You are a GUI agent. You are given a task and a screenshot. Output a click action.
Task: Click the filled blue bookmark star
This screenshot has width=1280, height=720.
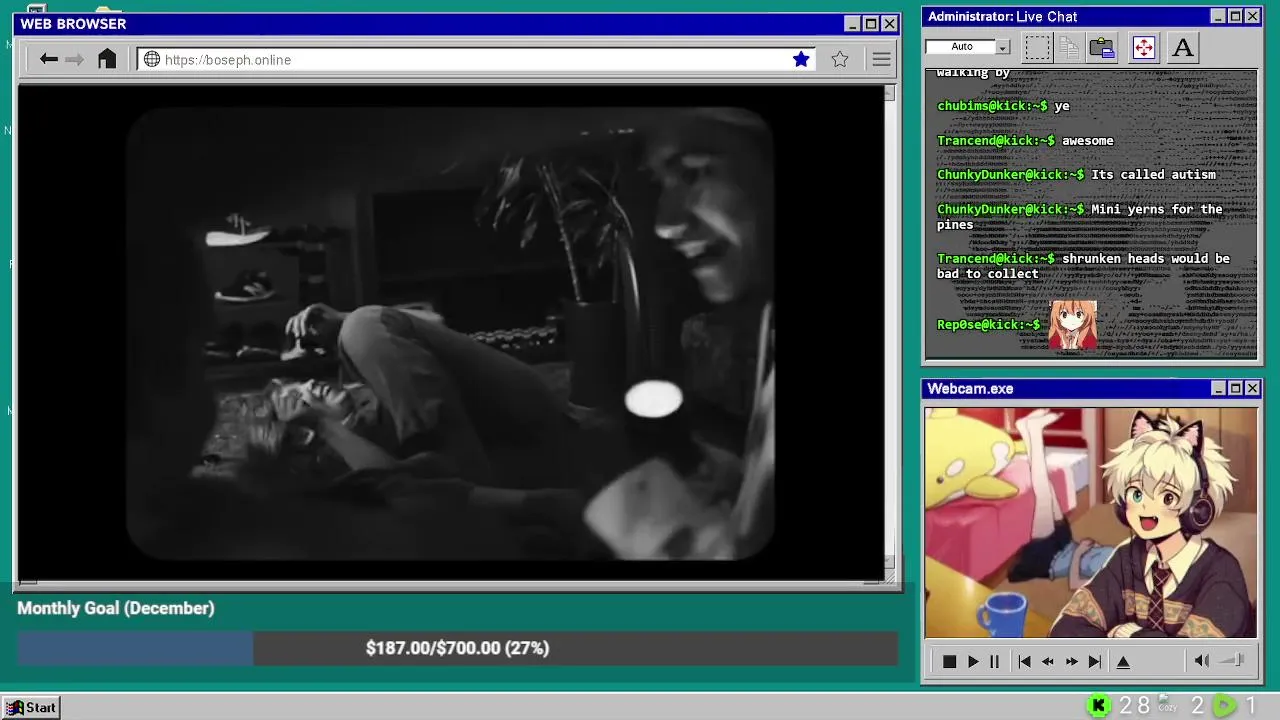pos(801,59)
